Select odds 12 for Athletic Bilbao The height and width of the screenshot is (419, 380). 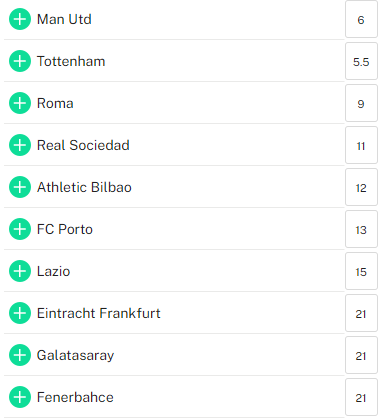pos(361,187)
